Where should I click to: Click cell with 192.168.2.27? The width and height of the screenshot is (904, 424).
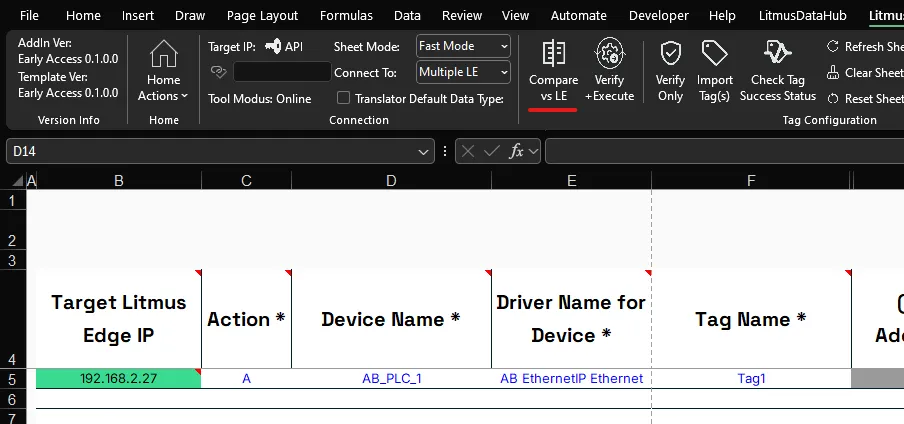tap(119, 378)
